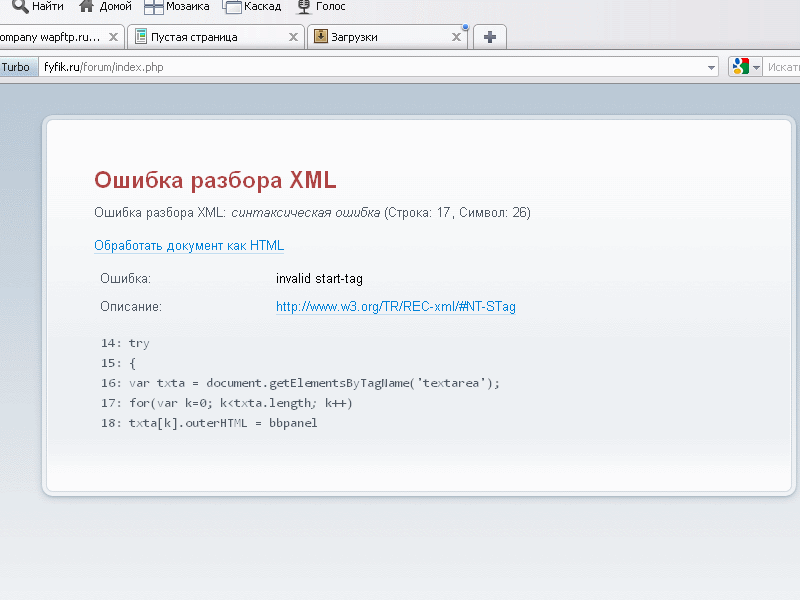
Task: Click the Google search engine icon
Action: click(740, 67)
